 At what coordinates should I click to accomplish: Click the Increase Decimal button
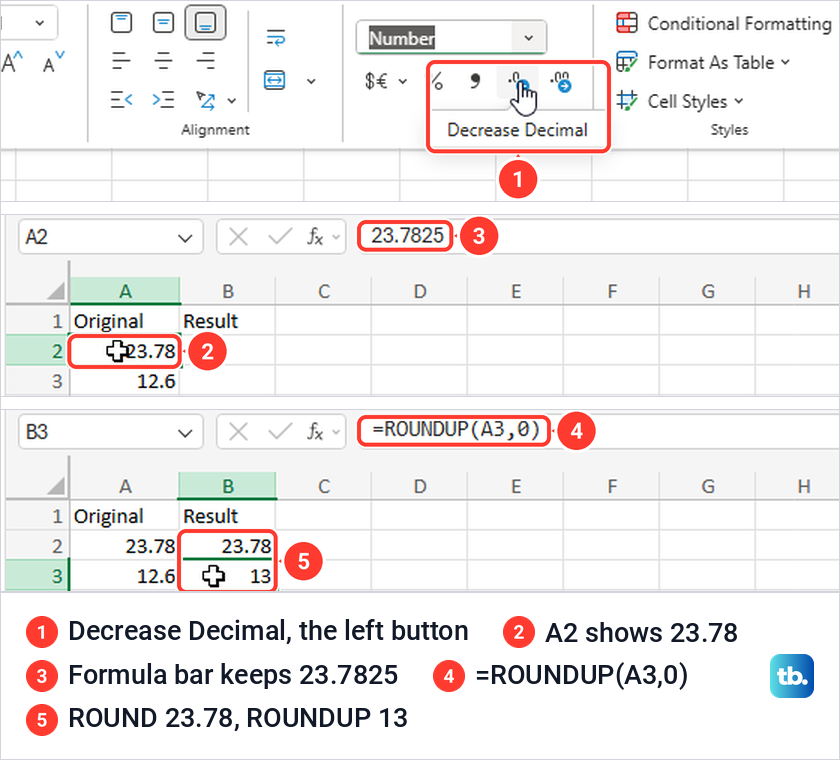[561, 81]
